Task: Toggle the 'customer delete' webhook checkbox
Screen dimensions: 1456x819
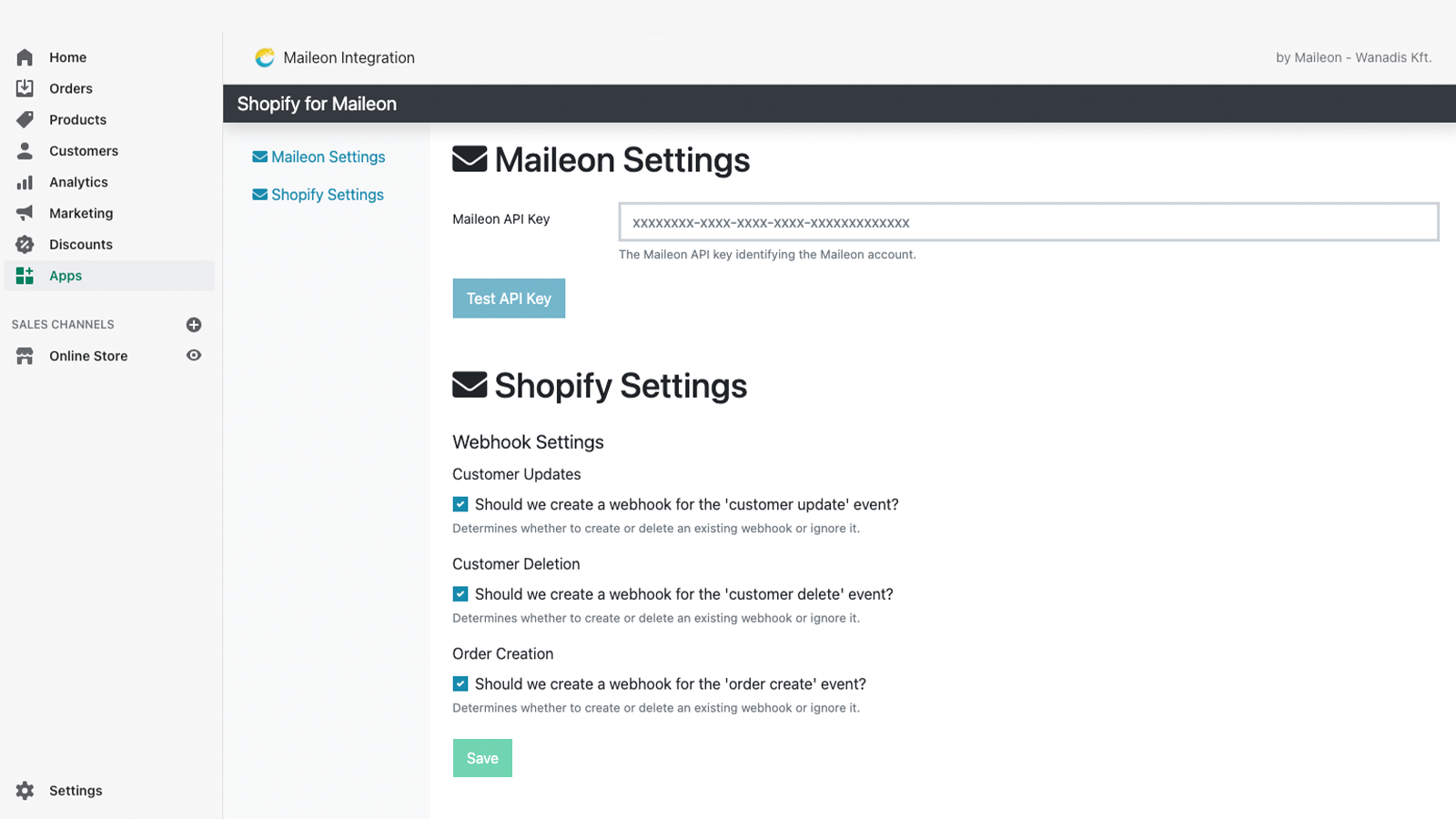Action: [460, 594]
